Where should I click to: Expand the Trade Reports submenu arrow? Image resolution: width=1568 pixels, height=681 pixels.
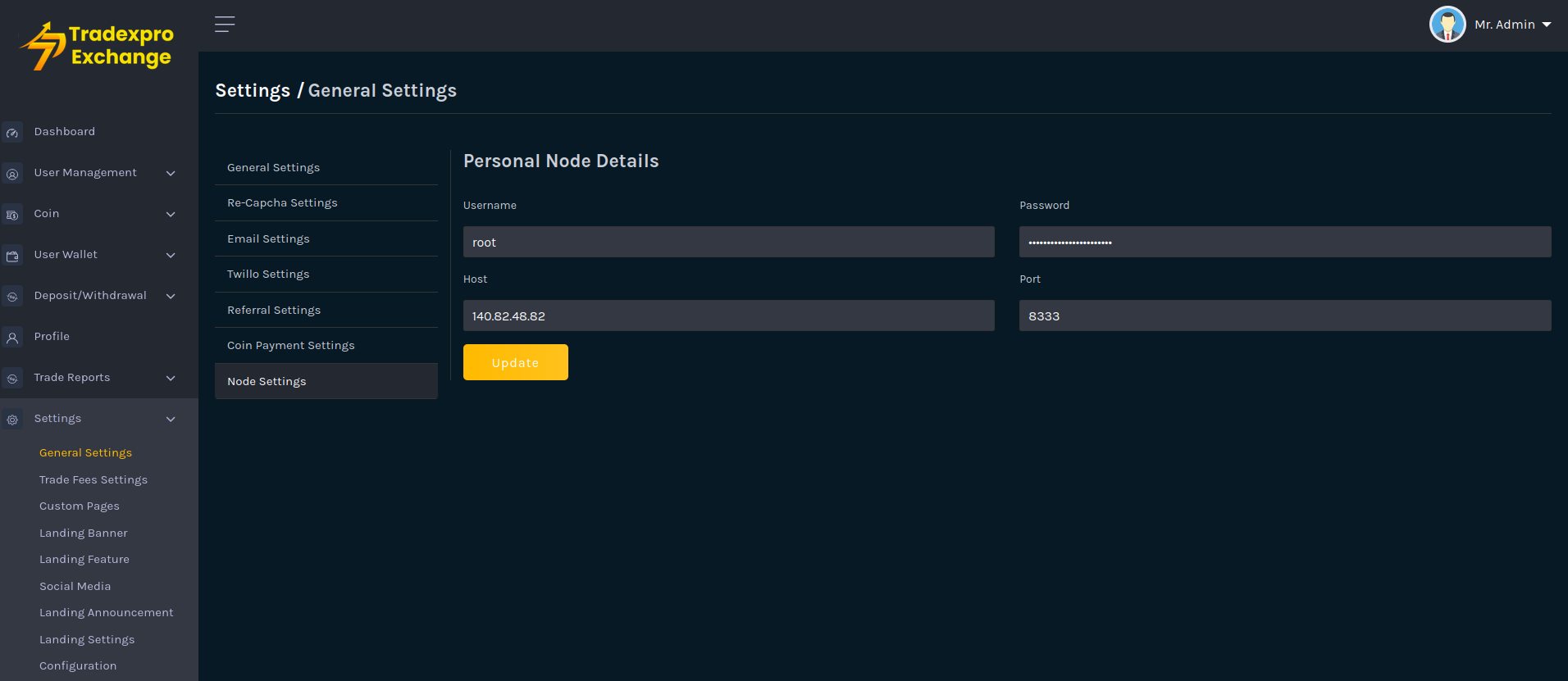(x=171, y=378)
